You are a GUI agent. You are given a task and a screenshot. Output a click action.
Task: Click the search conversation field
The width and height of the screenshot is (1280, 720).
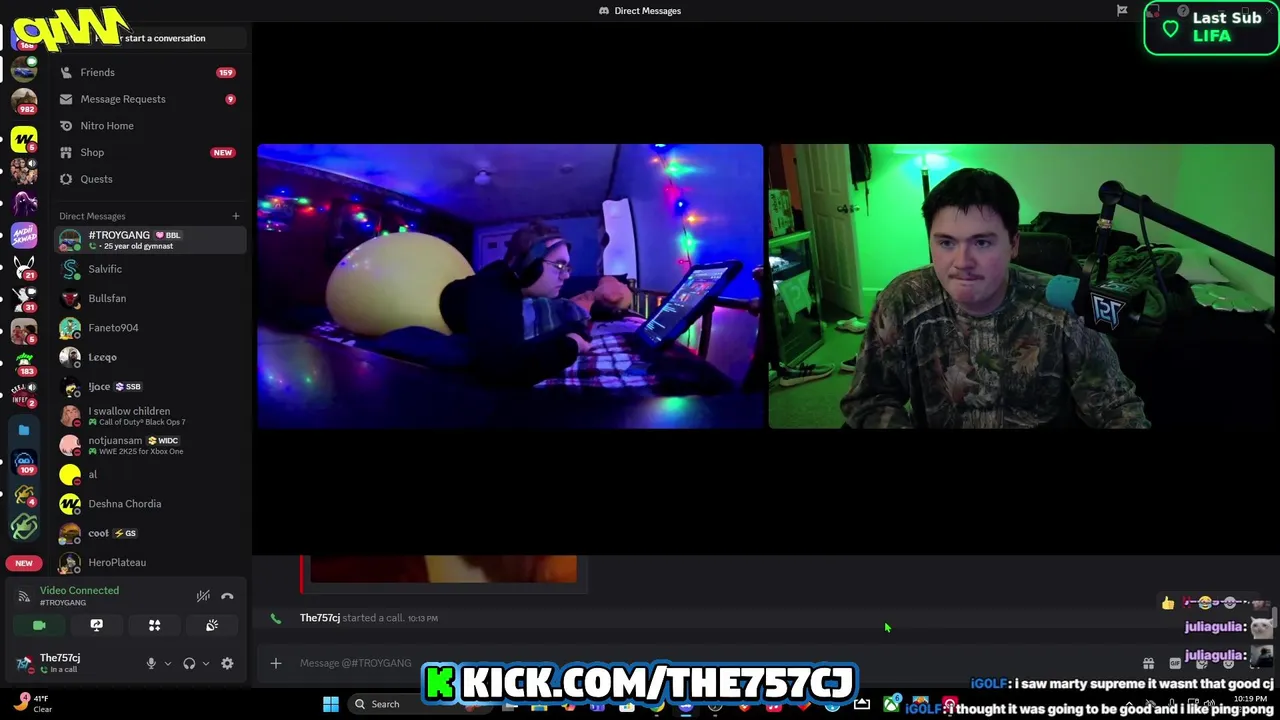click(x=150, y=38)
